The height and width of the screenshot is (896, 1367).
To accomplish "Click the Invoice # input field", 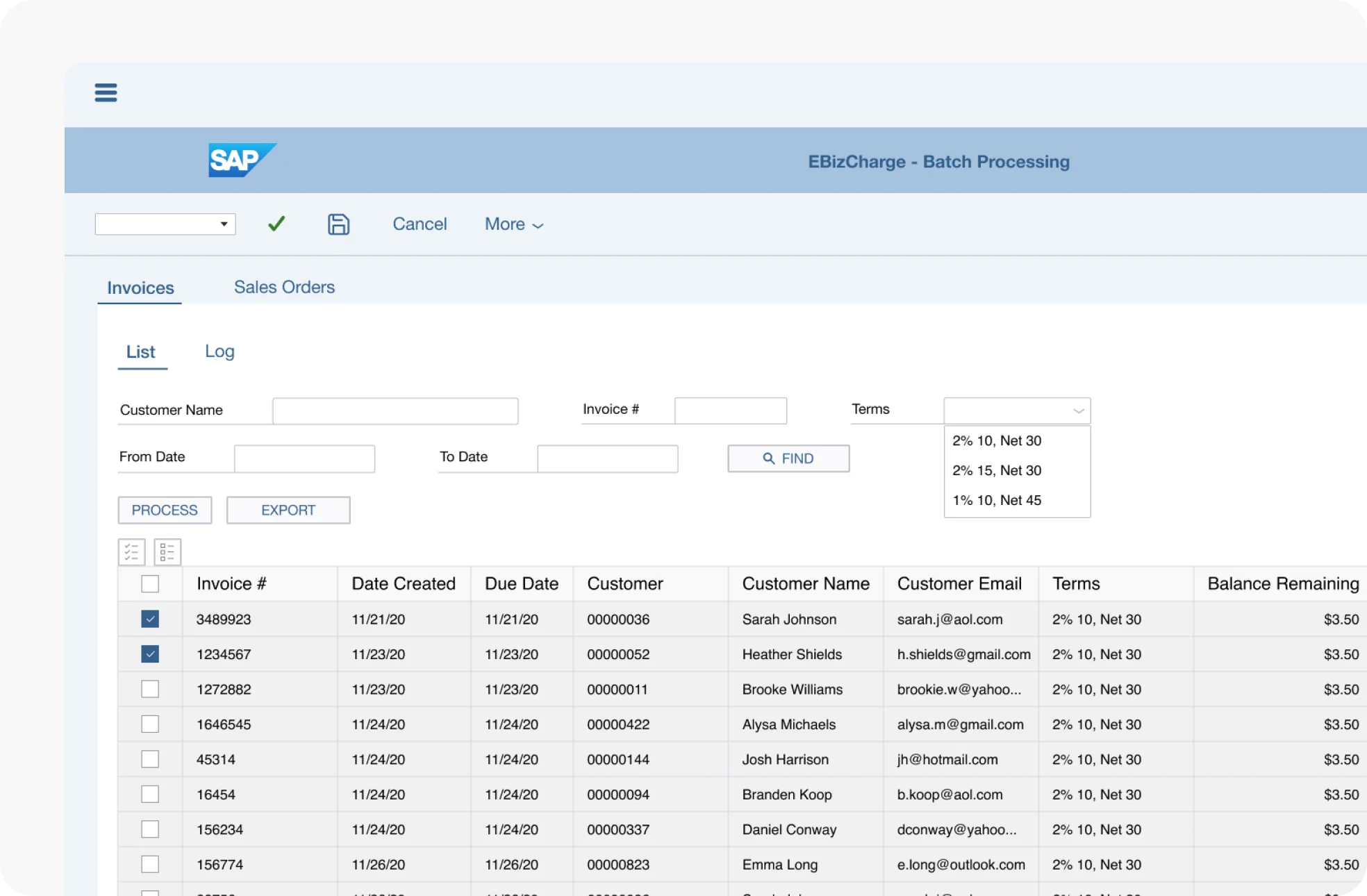I will (x=731, y=410).
